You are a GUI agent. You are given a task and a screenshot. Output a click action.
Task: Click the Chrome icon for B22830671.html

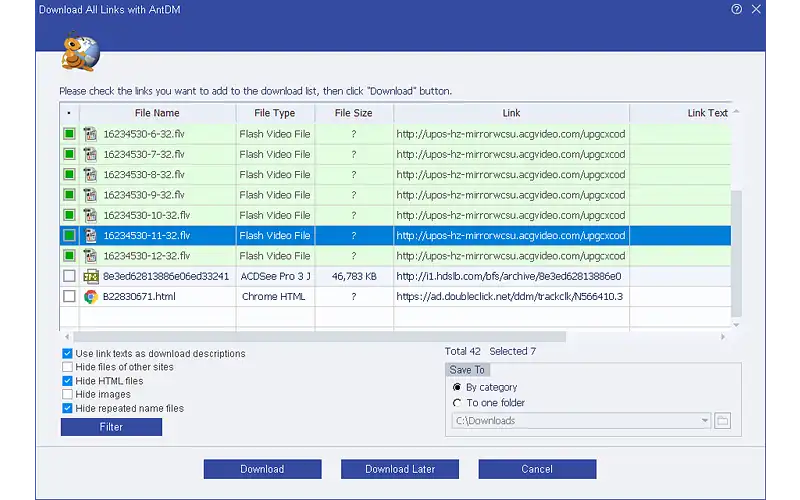click(x=91, y=296)
